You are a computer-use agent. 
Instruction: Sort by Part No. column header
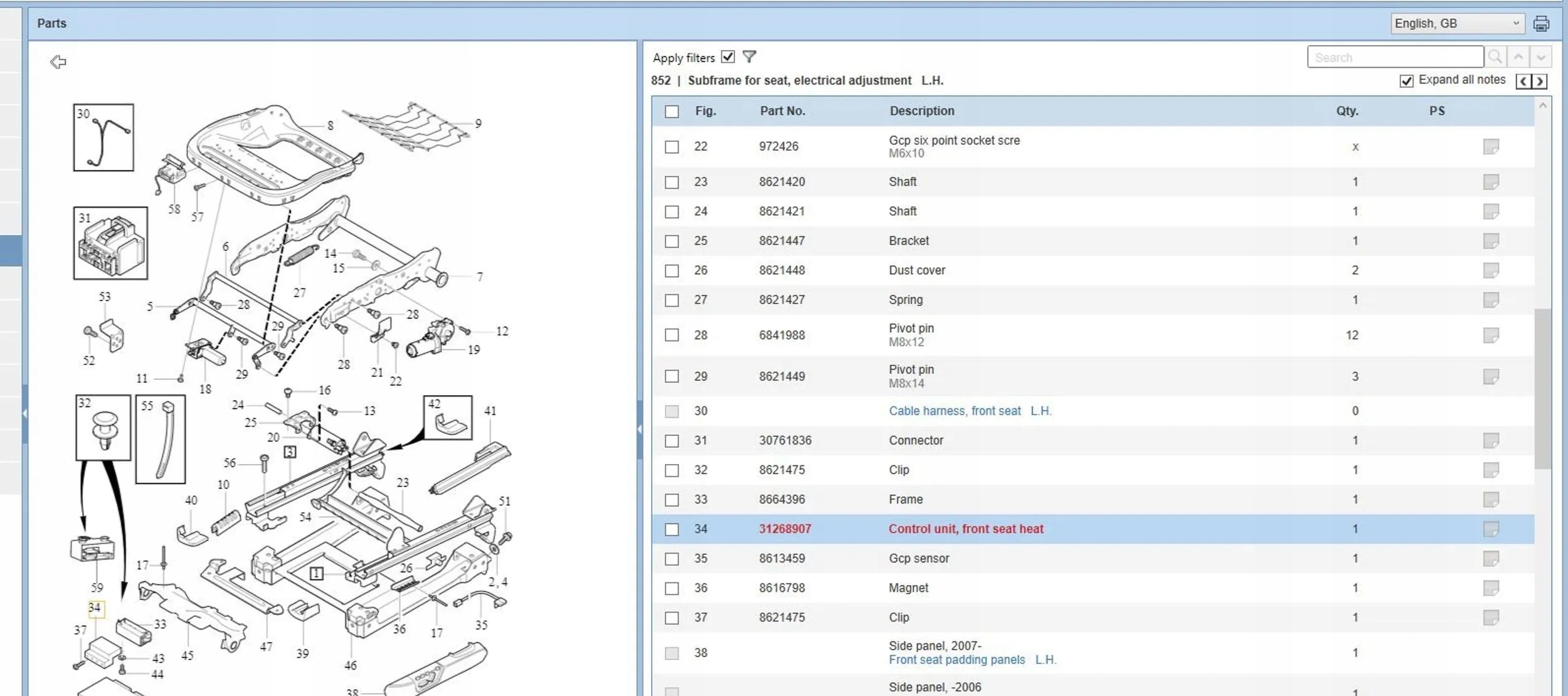782,111
